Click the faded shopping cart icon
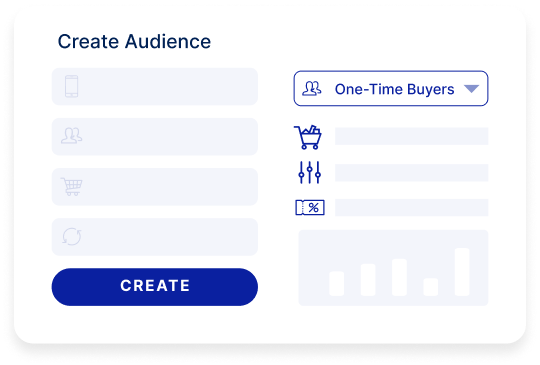 (72, 187)
